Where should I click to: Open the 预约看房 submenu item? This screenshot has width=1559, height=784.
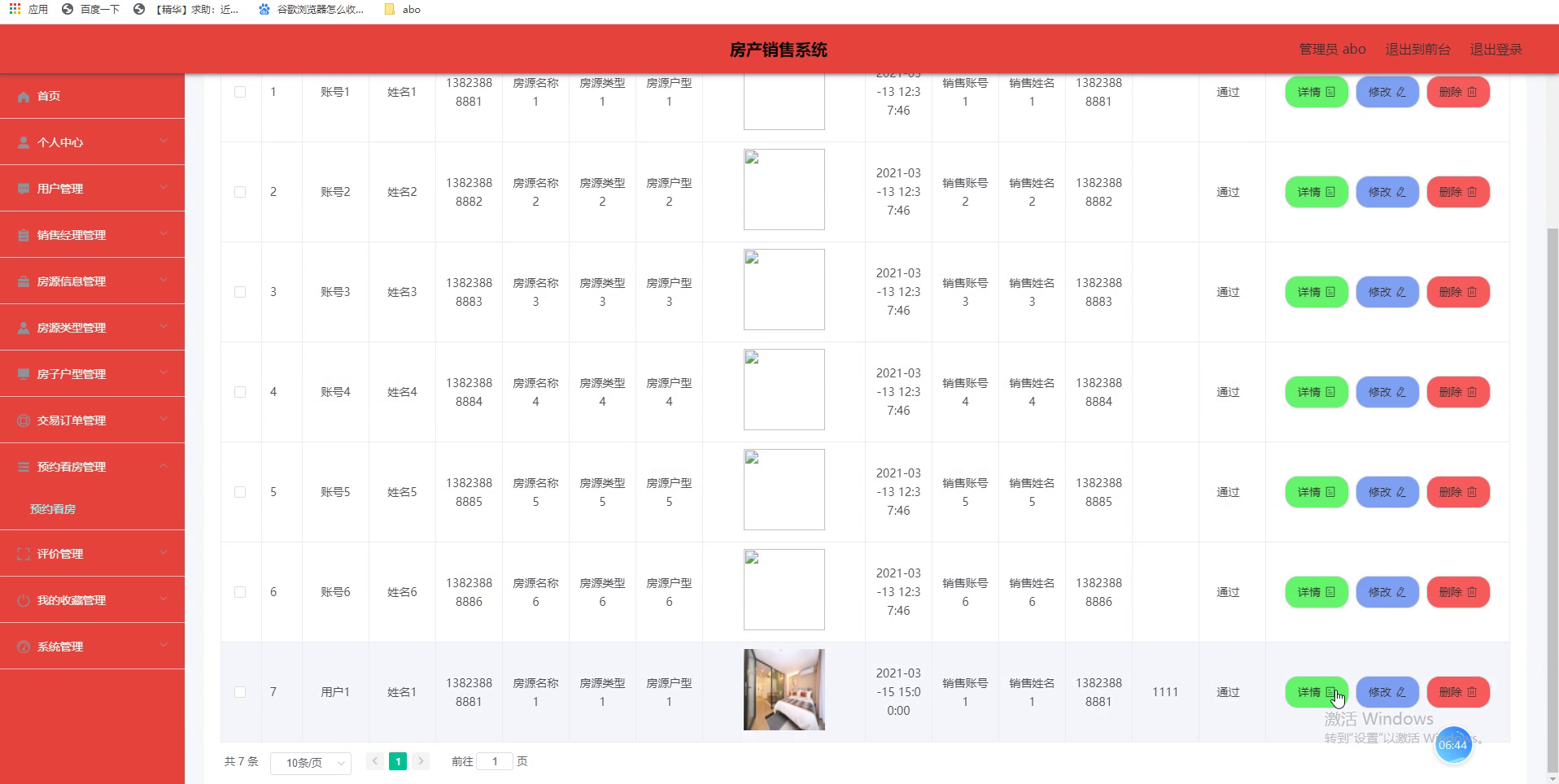92,509
